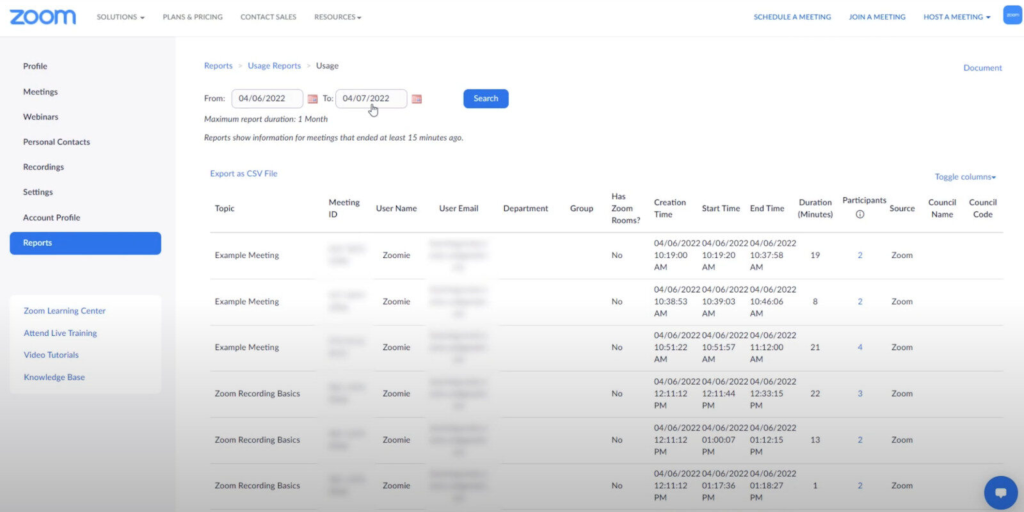The height and width of the screenshot is (512, 1024).
Task: Click the To date input field
Action: pos(371,99)
